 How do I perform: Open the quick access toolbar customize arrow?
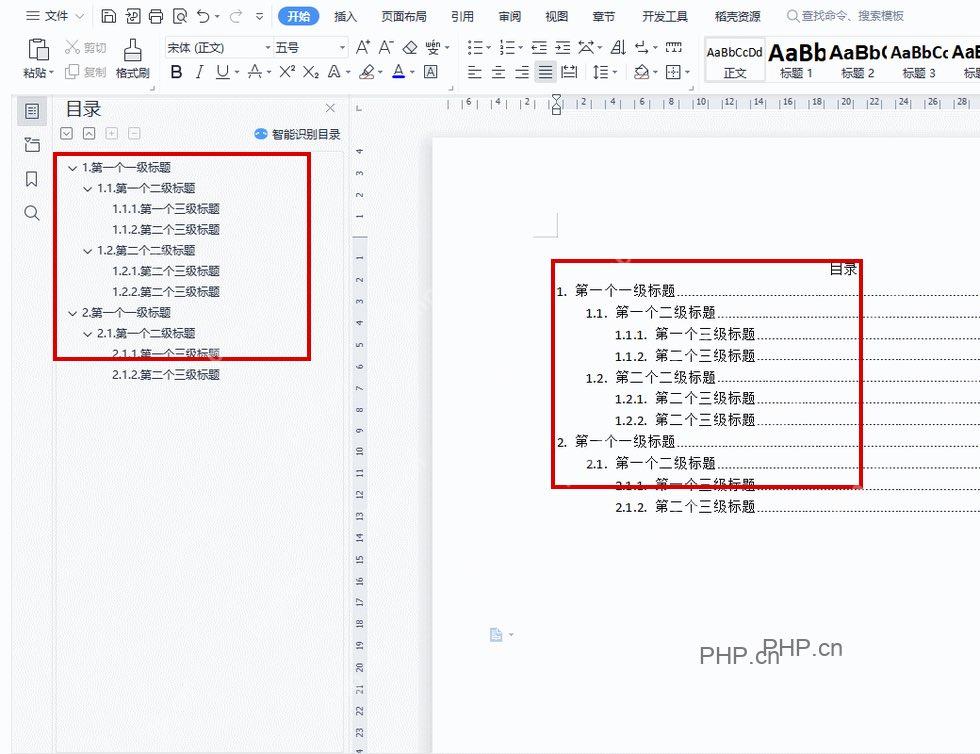click(259, 17)
